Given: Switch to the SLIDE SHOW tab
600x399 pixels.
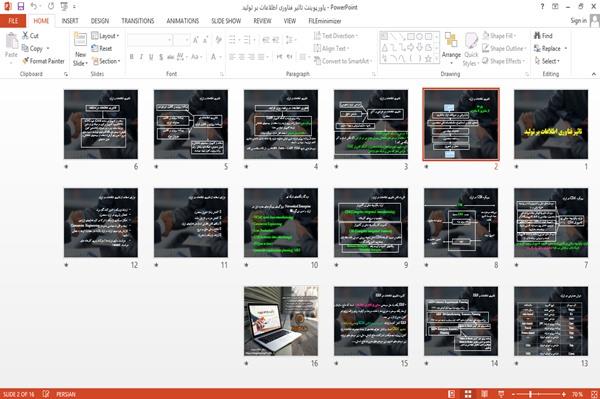Looking at the screenshot, I should tap(226, 21).
